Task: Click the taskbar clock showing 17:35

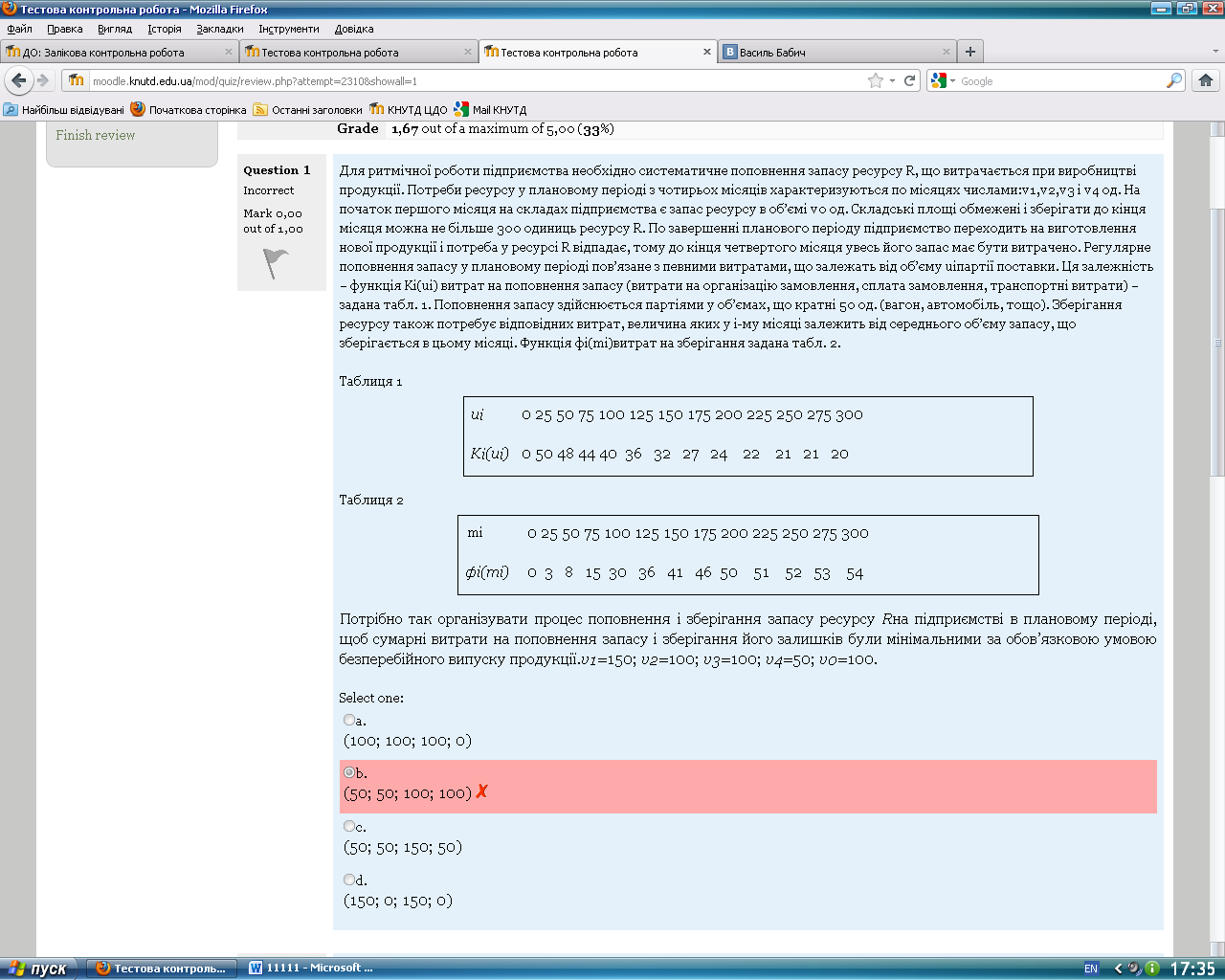Action: (x=1192, y=969)
